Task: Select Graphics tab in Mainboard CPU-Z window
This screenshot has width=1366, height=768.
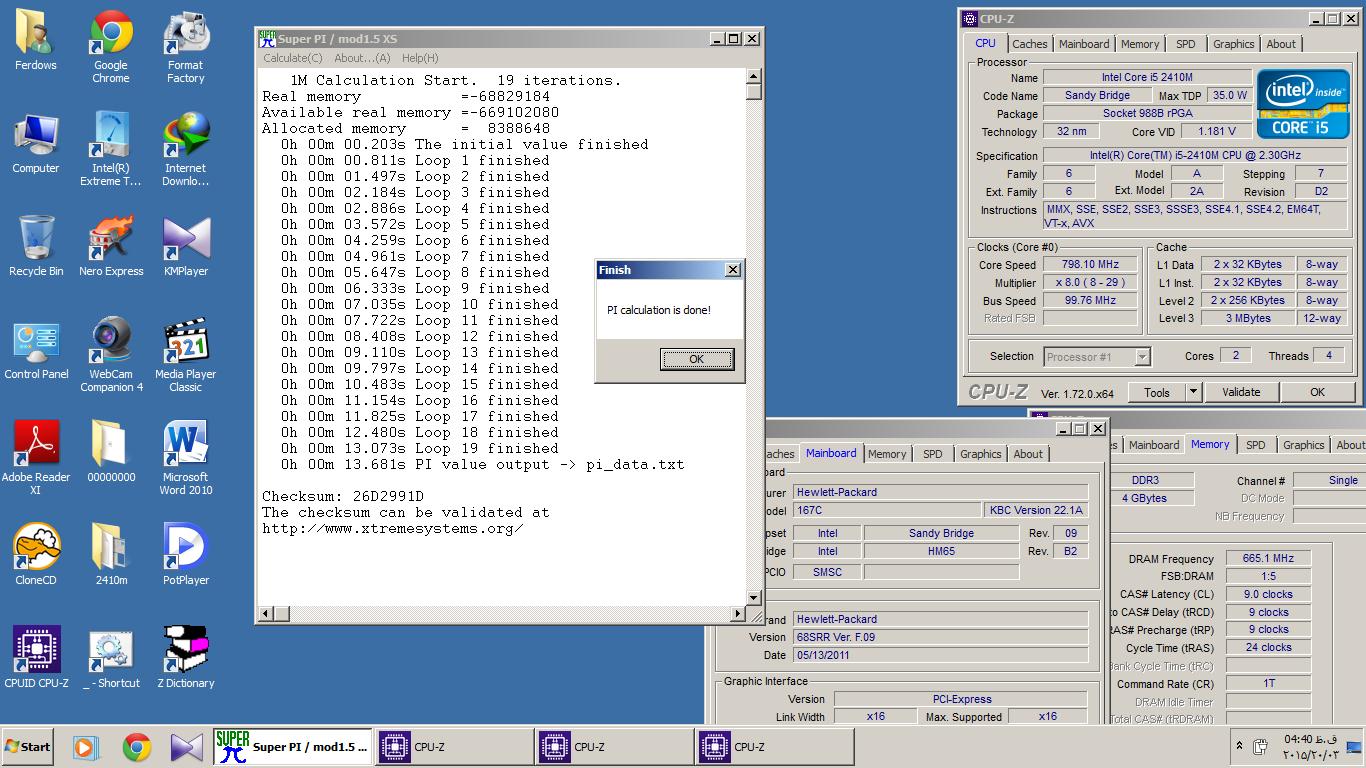Action: [x=980, y=454]
